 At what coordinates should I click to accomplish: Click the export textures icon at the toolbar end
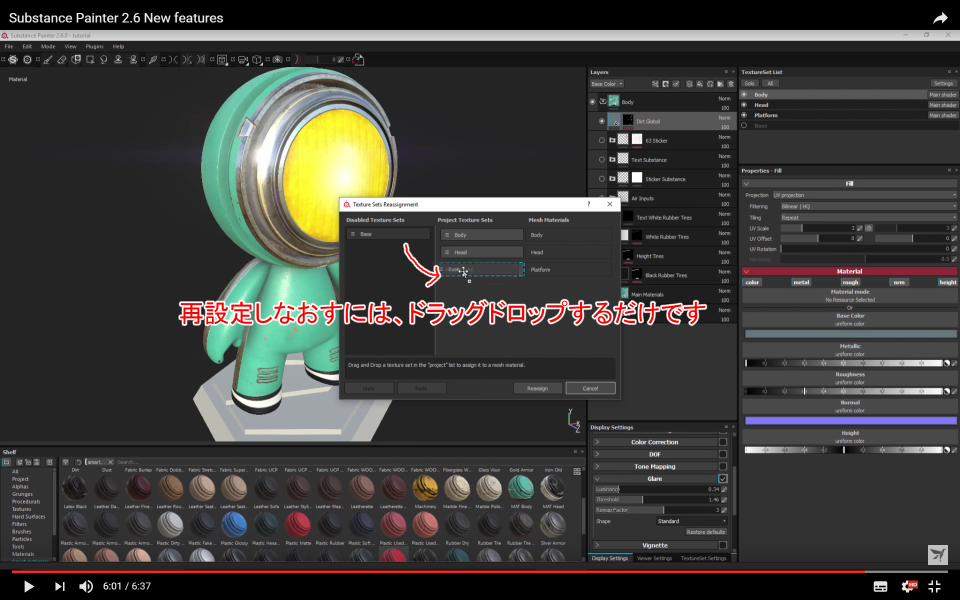pos(359,59)
